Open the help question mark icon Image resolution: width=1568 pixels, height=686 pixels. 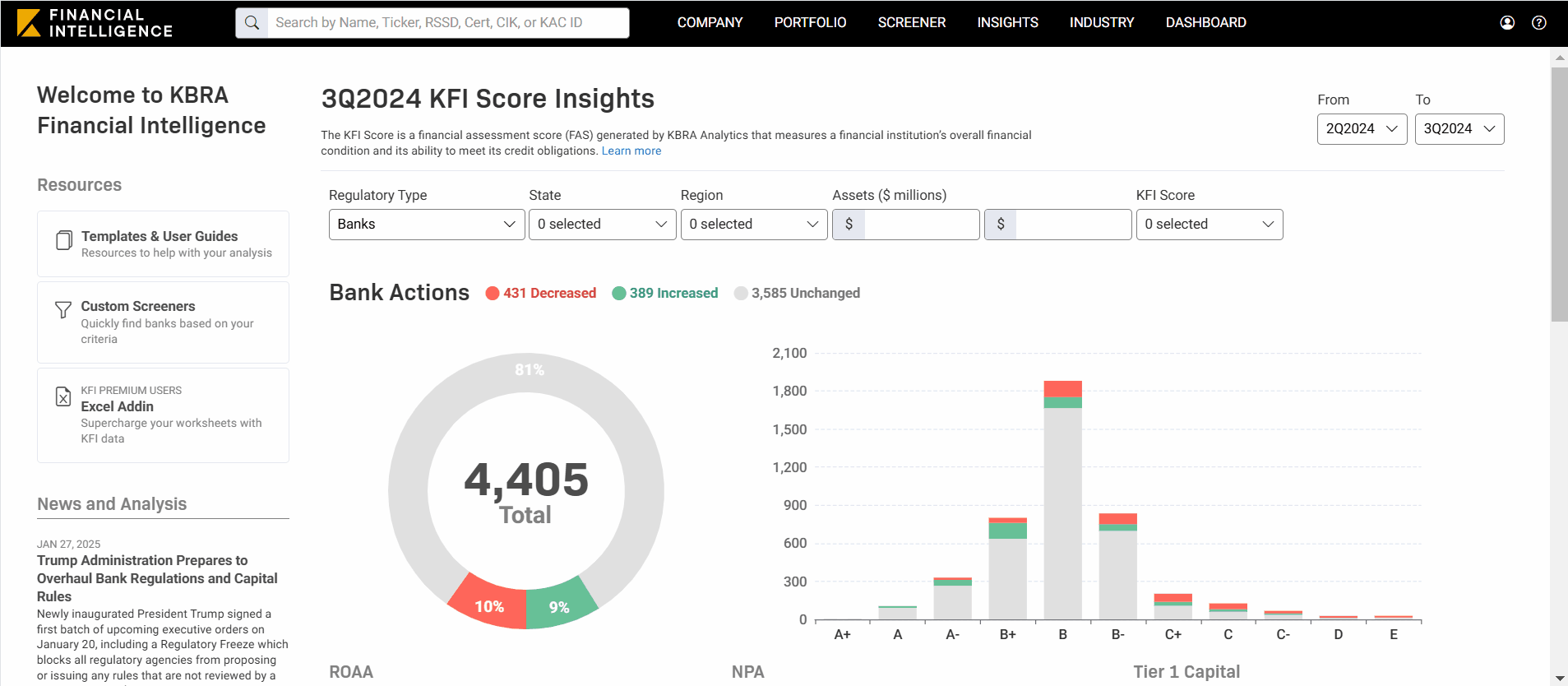(x=1539, y=23)
